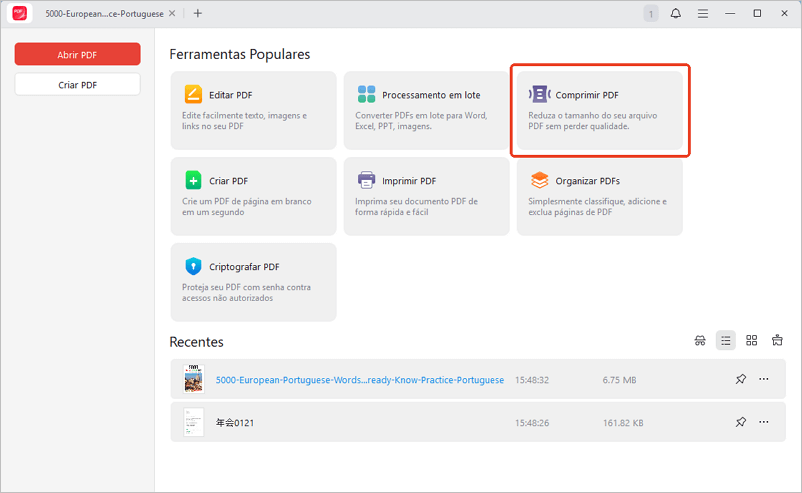This screenshot has width=802, height=493.
Task: Click the numbered badge in title bar
Action: [651, 14]
